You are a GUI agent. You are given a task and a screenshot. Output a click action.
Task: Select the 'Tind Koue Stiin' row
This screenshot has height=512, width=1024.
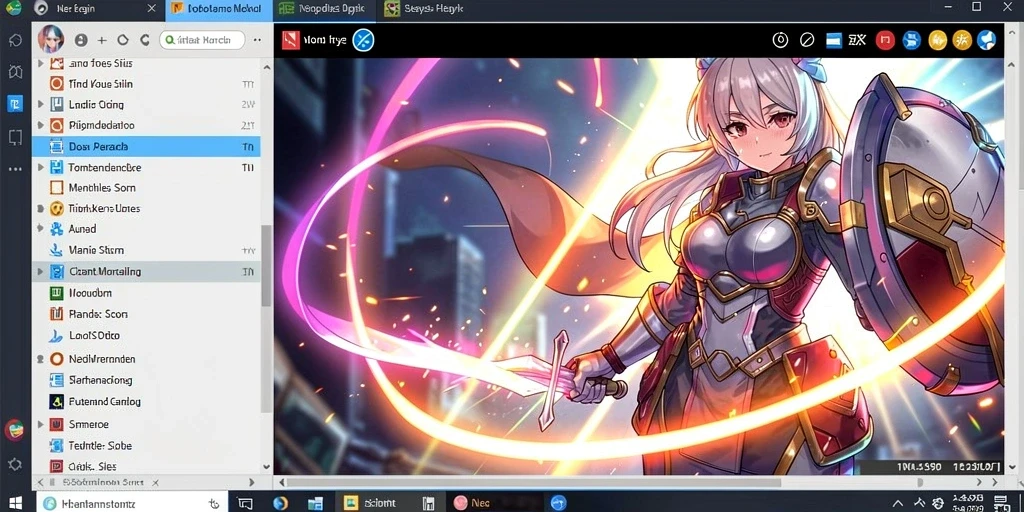click(146, 84)
